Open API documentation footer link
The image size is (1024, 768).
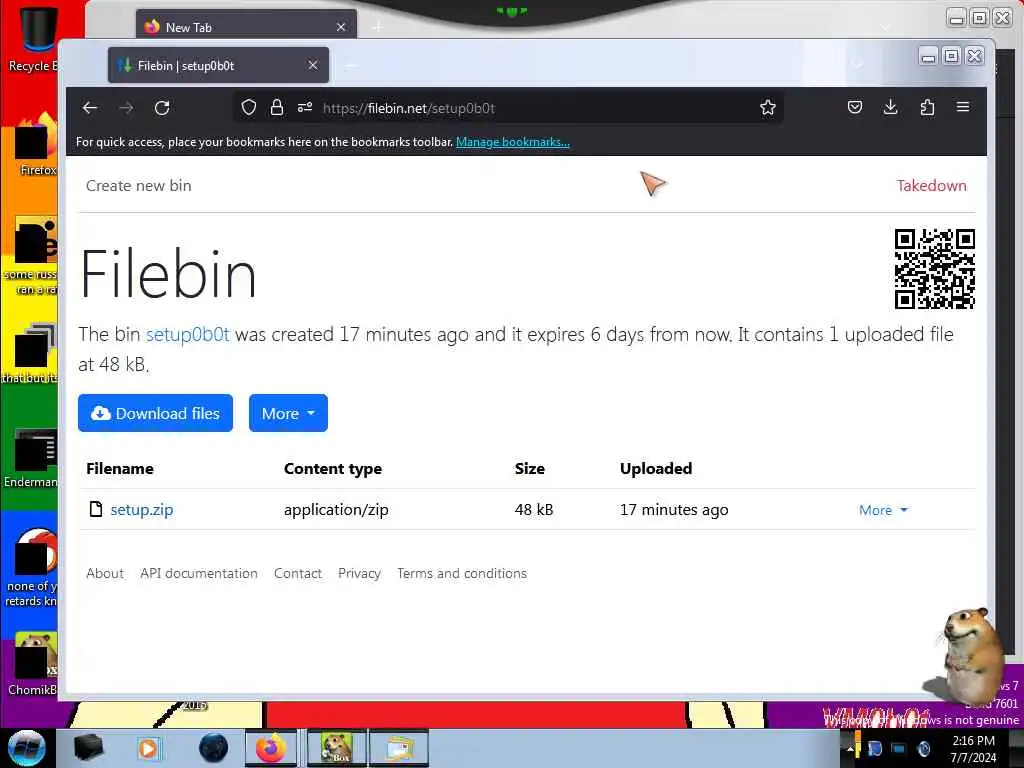(x=199, y=573)
